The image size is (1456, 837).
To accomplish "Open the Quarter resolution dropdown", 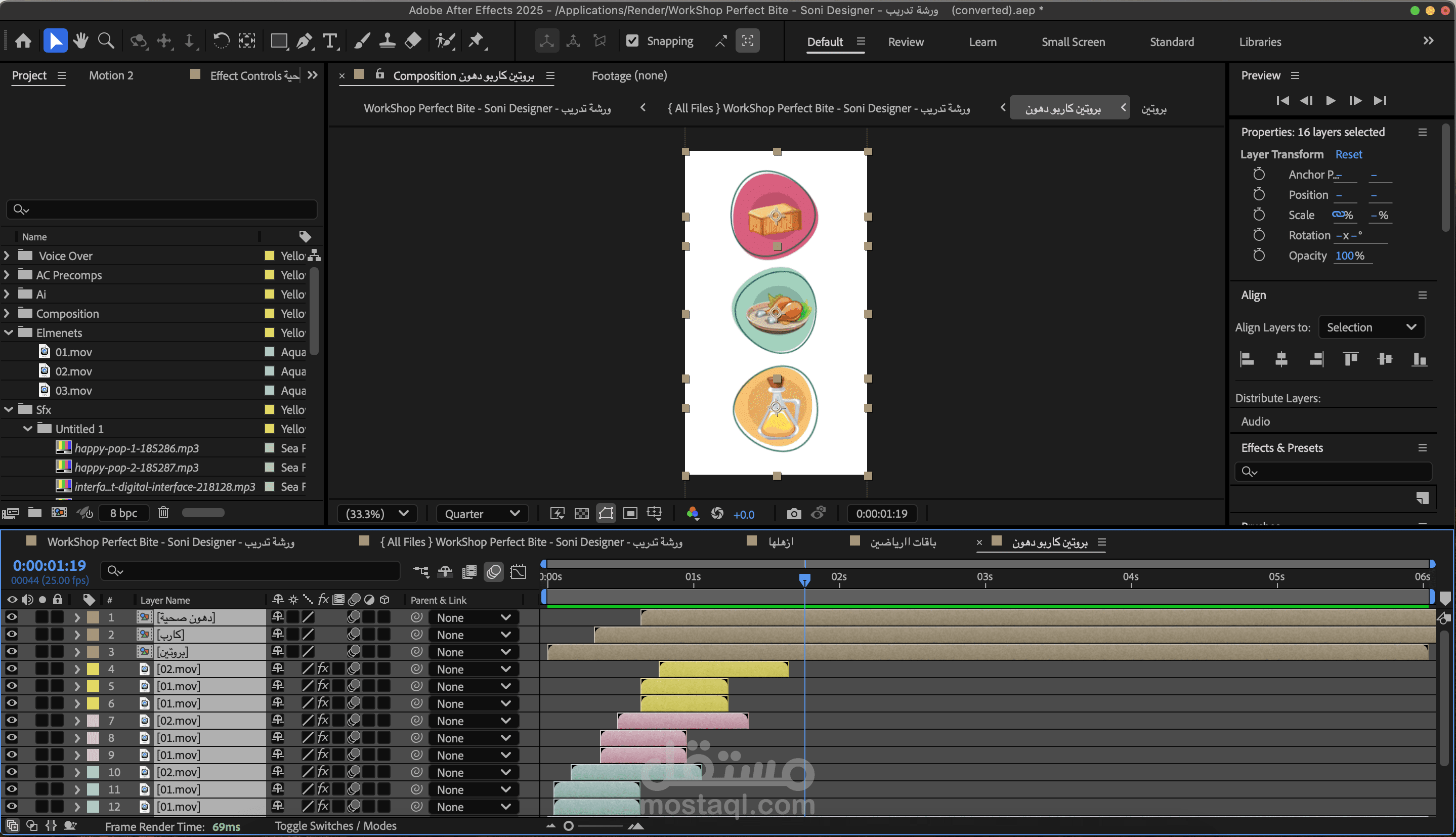I will 482,513.
